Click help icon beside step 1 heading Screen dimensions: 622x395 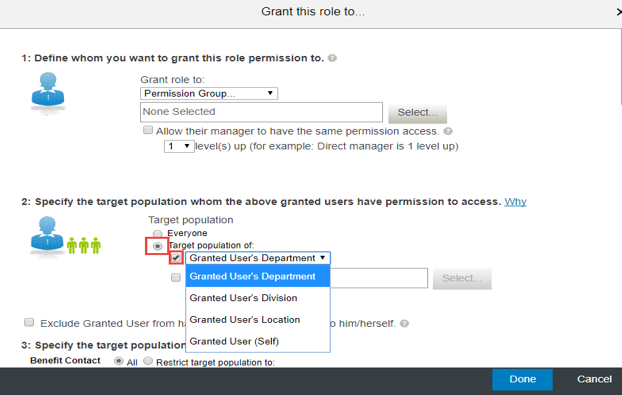[332, 58]
